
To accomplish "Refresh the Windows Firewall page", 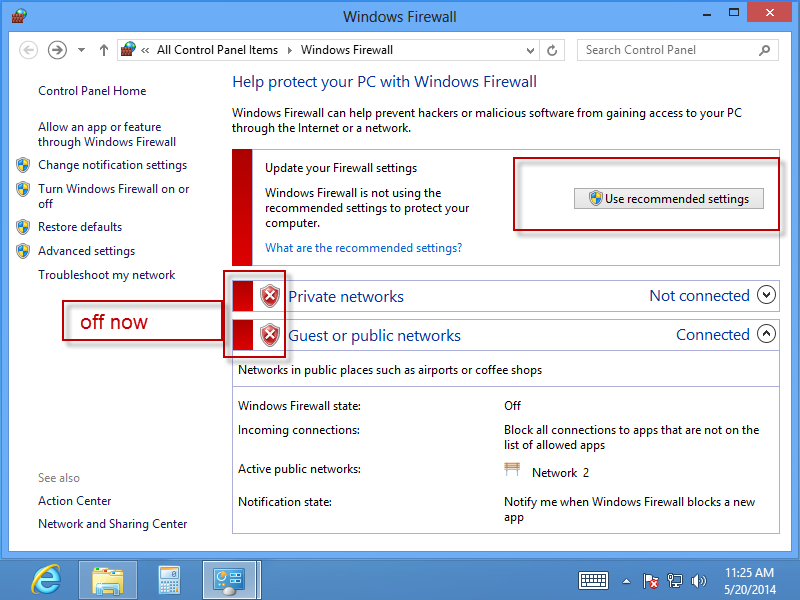I will (552, 51).
